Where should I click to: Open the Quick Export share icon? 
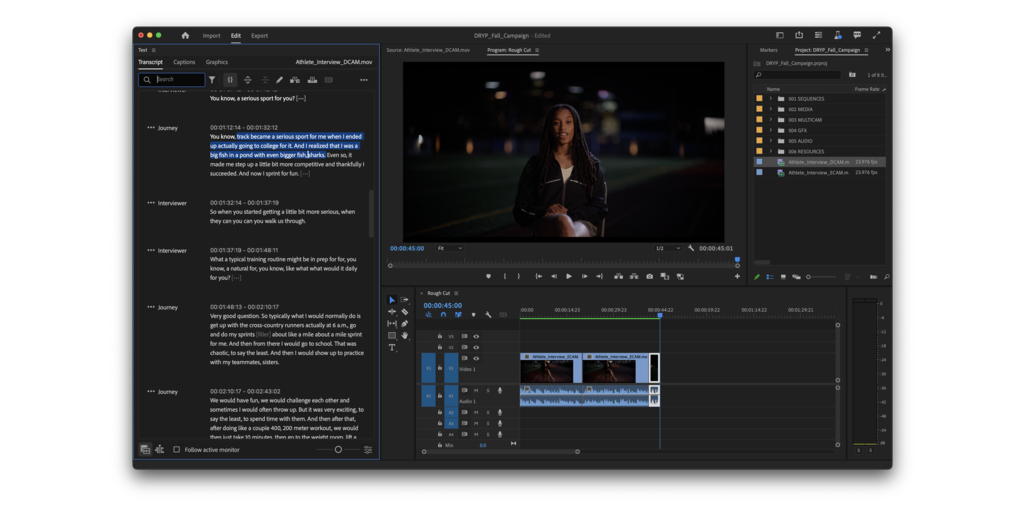799,35
